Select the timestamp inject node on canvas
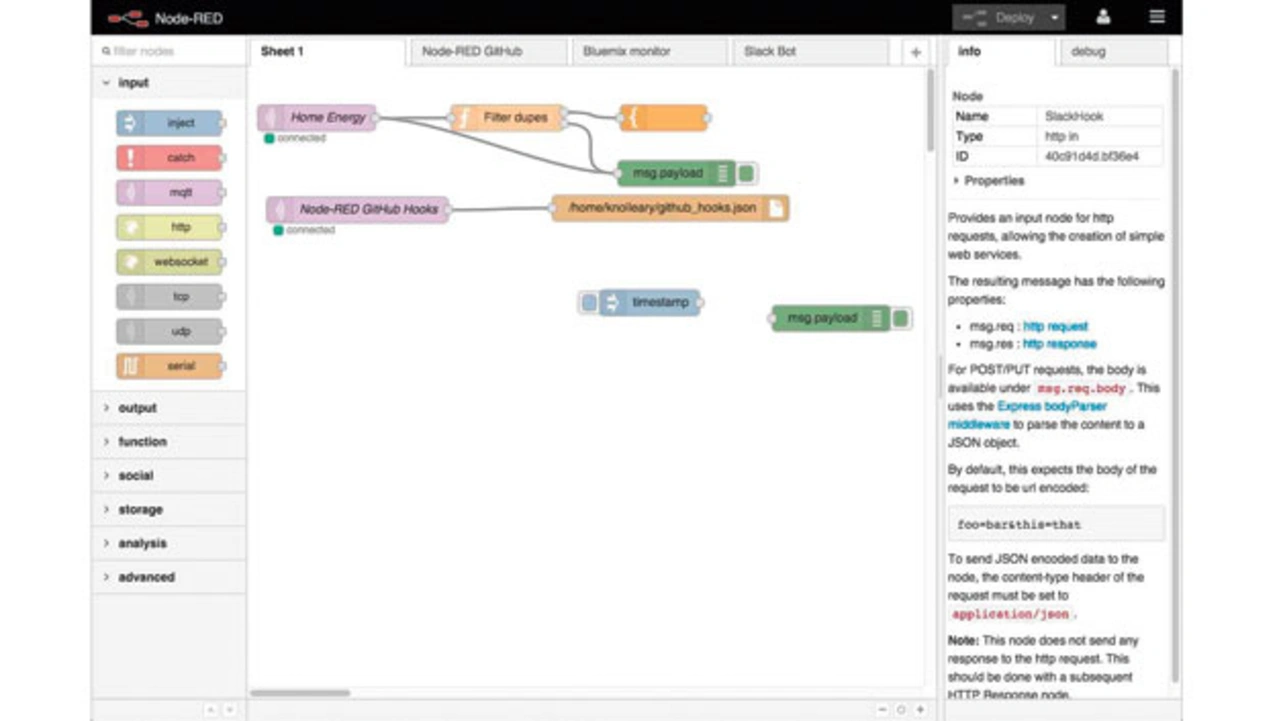Image resolution: width=1280 pixels, height=721 pixels. point(650,302)
